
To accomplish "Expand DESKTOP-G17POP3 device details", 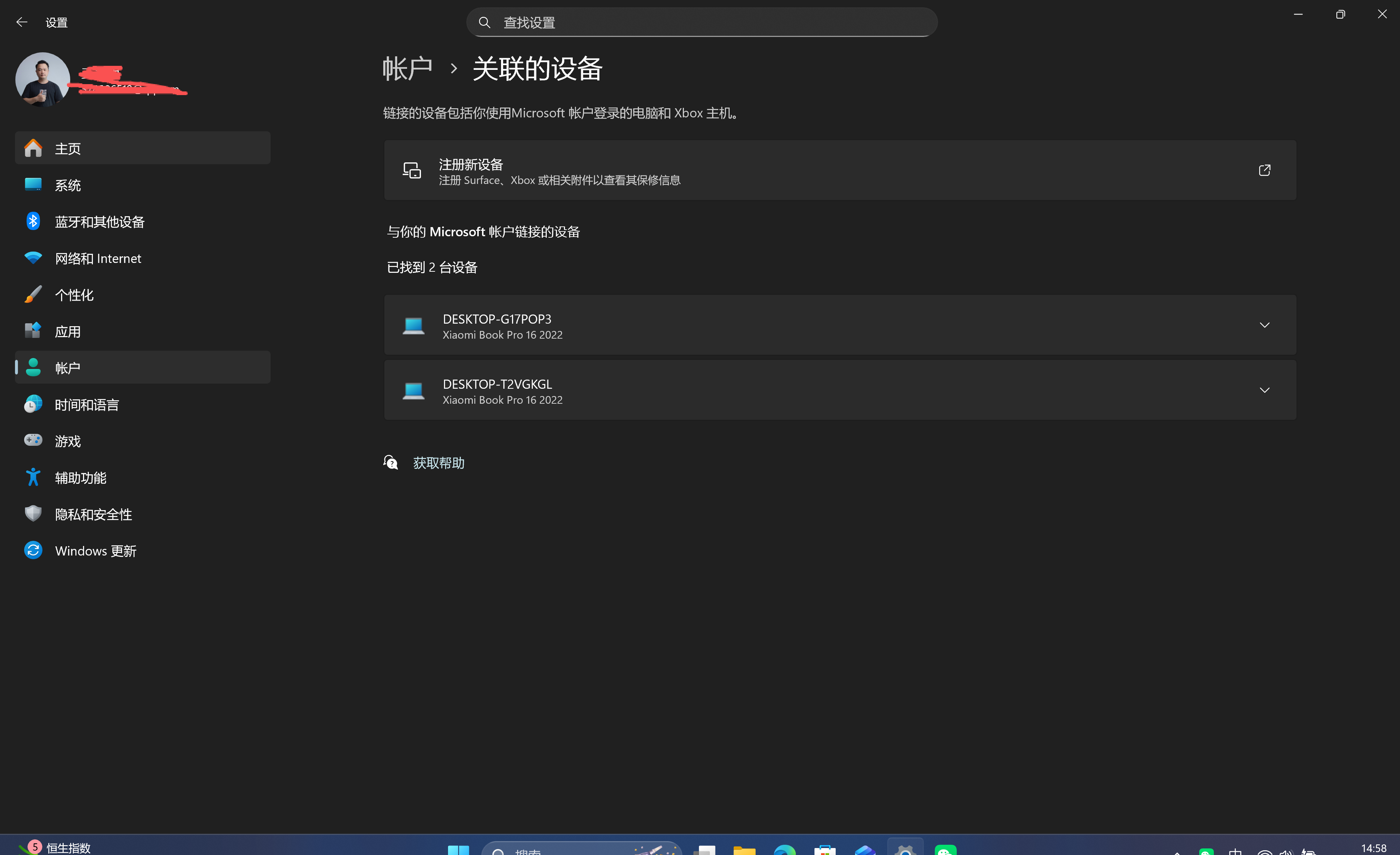I will (1264, 324).
